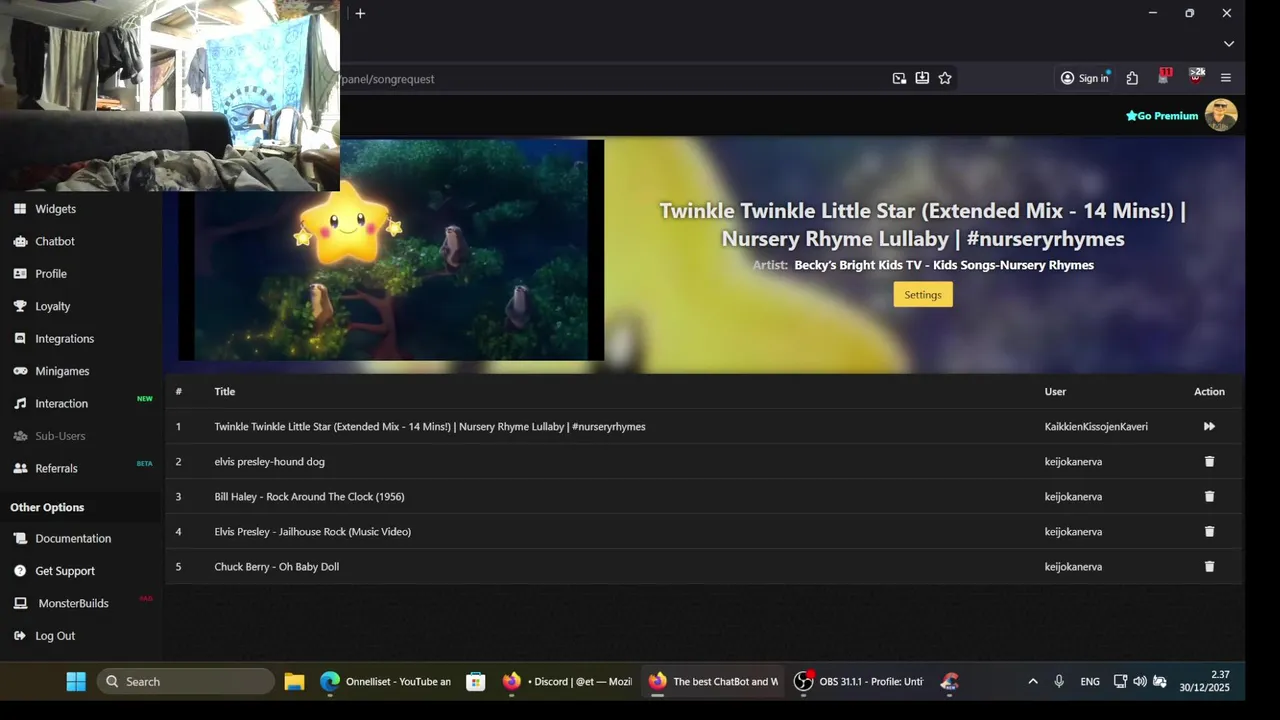Click the song video thumbnail
Screen dimensions: 1280x720
point(391,249)
